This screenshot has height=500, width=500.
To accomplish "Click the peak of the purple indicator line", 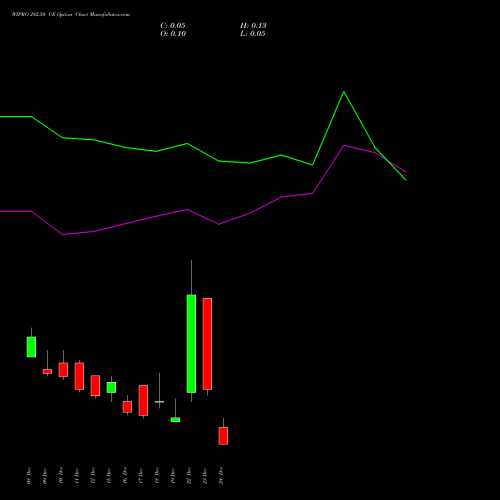I will (x=344, y=146).
